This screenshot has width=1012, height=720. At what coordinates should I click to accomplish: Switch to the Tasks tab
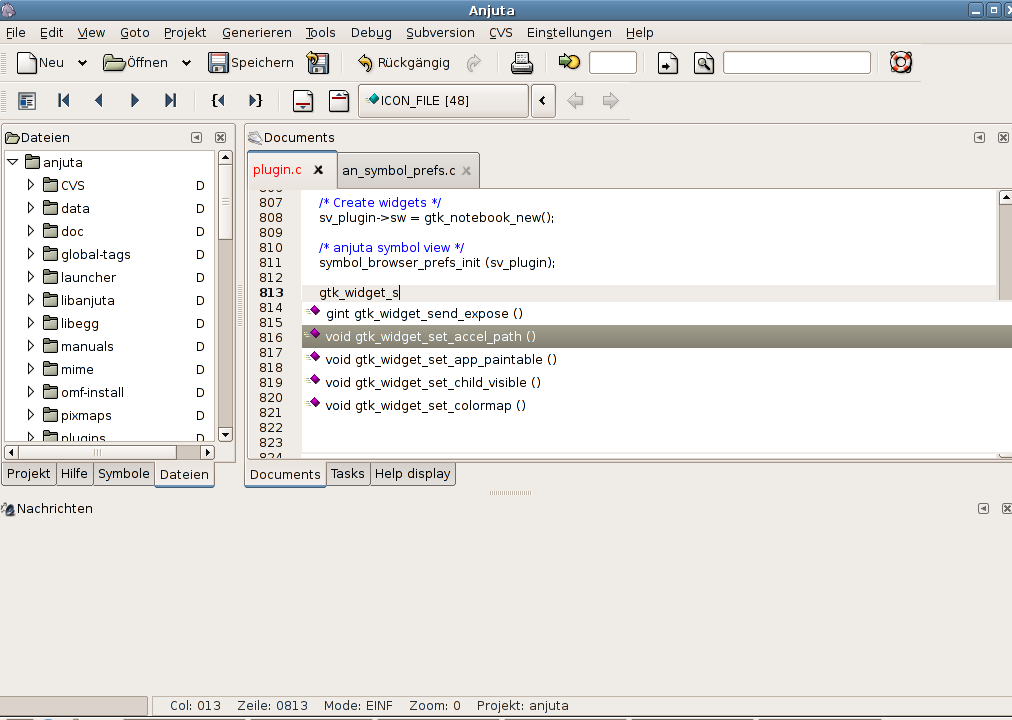(x=348, y=474)
